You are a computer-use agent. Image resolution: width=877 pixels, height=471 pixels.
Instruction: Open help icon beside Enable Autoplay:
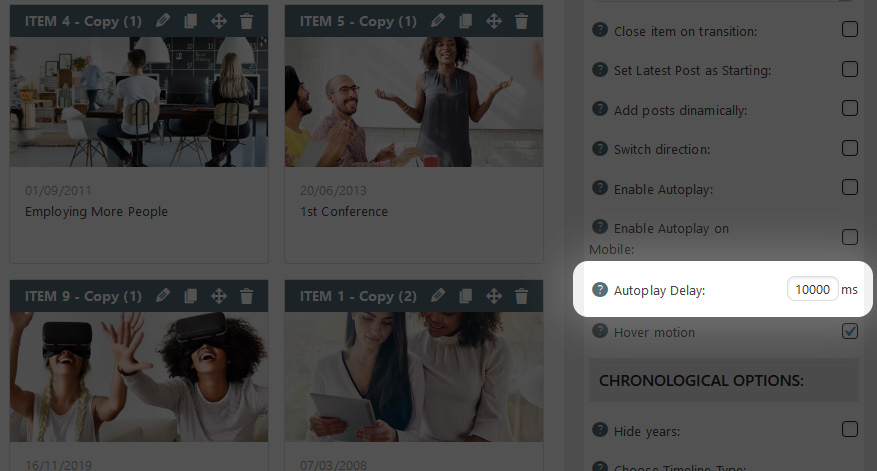600,187
